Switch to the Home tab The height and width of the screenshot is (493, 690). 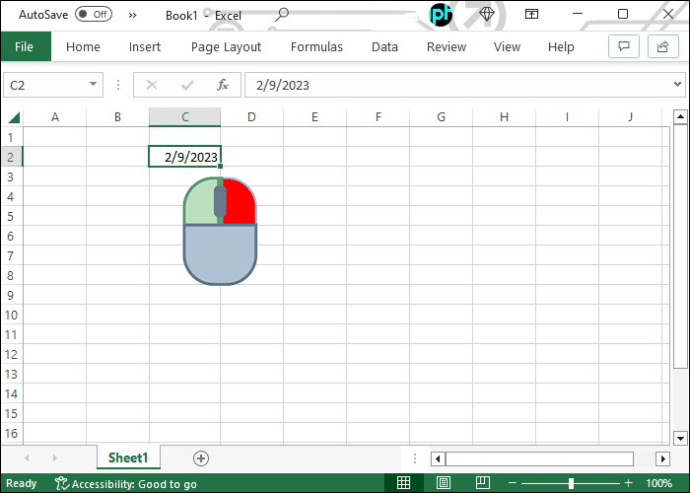tap(83, 47)
